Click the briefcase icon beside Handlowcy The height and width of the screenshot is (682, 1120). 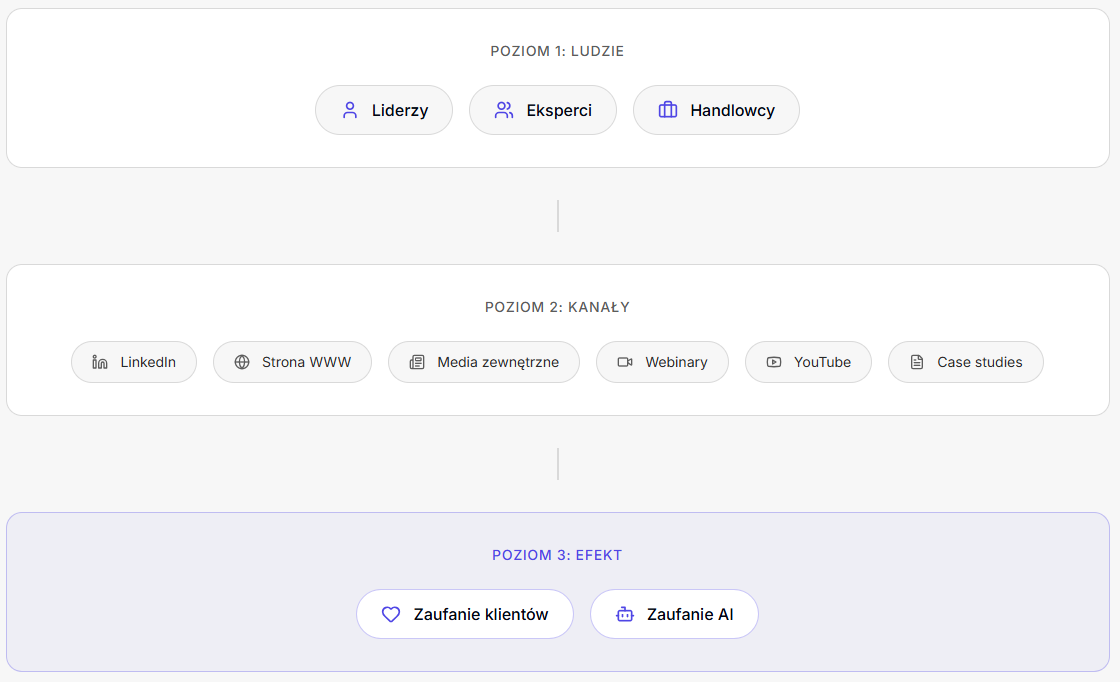668,110
